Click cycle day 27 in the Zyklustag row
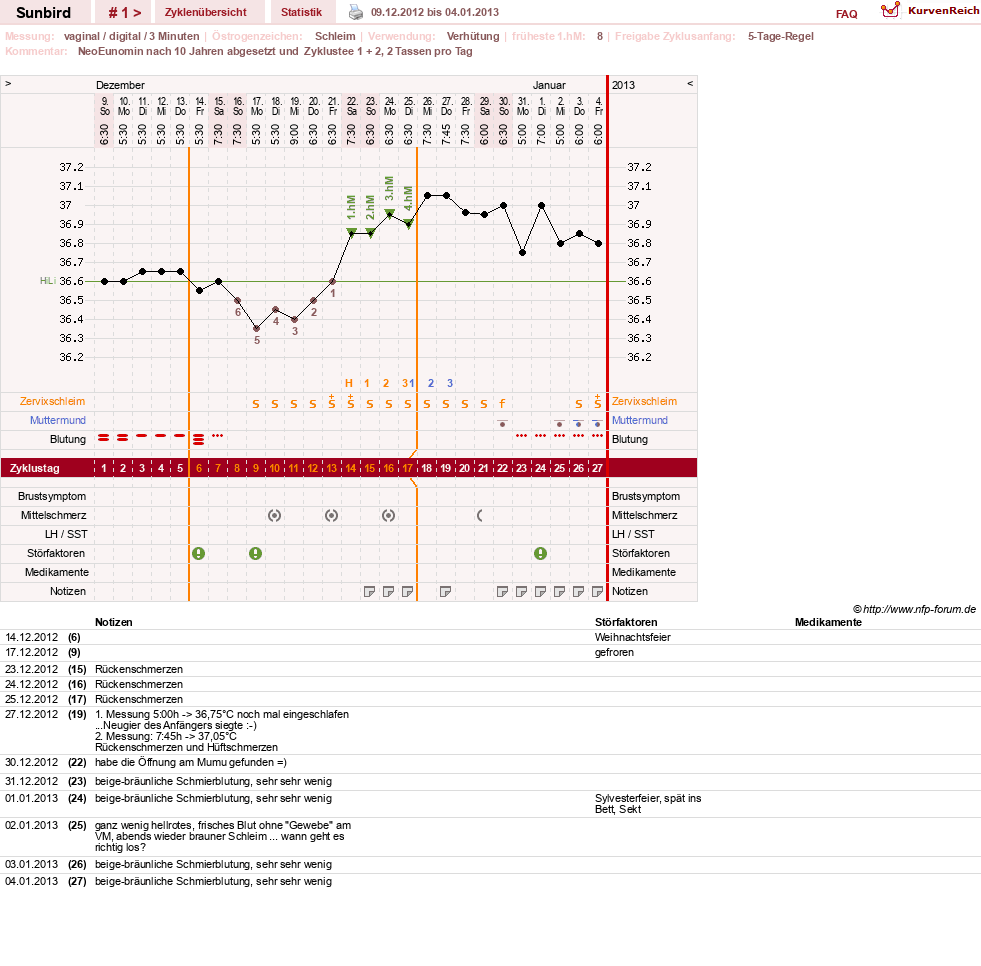This screenshot has height=966, width=981. [597, 468]
